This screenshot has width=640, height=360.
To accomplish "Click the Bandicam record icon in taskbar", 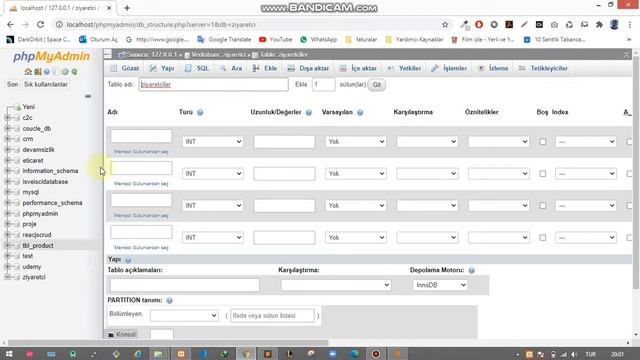I will [x=376, y=354].
